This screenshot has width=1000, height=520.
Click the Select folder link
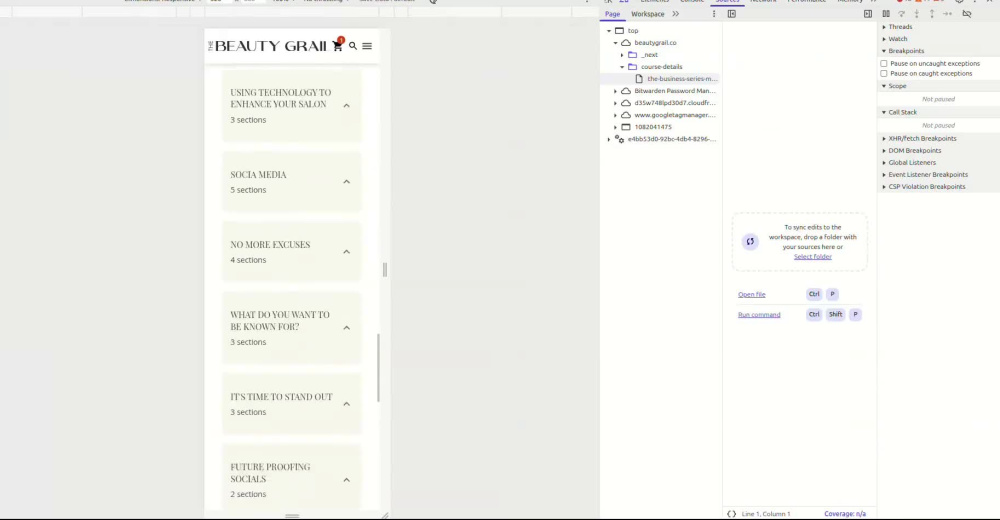pos(812,256)
